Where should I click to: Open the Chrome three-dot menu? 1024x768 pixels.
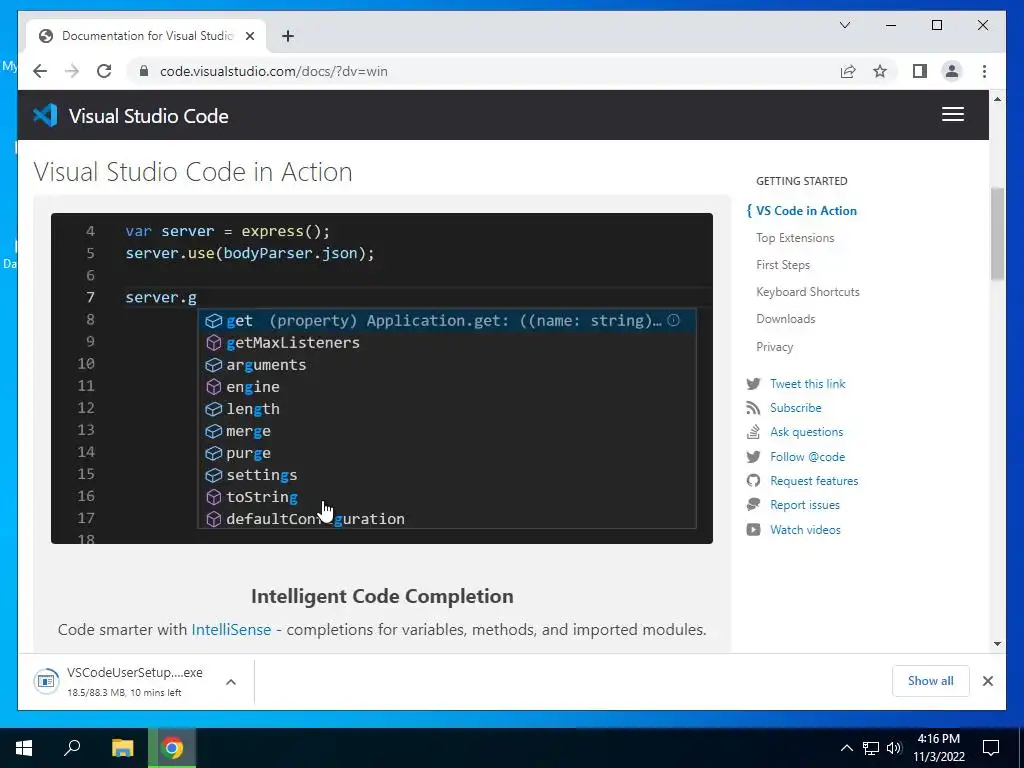(984, 71)
